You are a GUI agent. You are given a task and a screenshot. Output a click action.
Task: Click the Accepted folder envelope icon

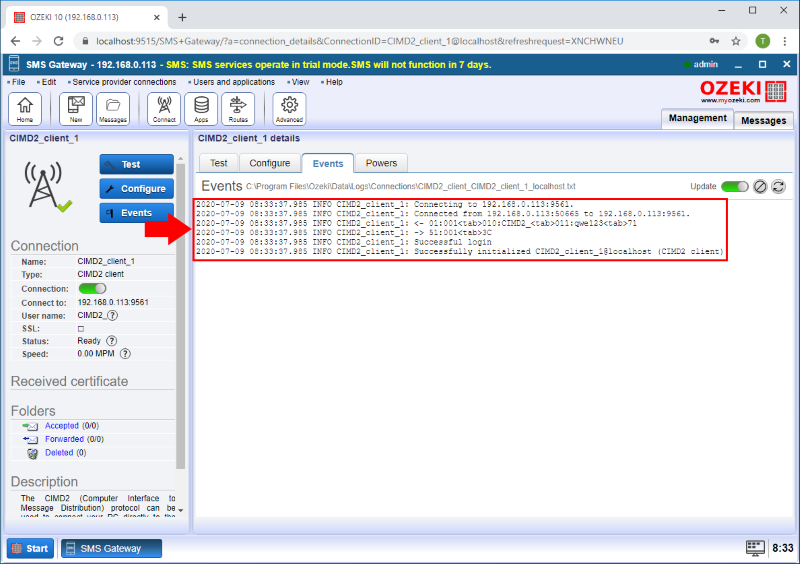click(30, 426)
